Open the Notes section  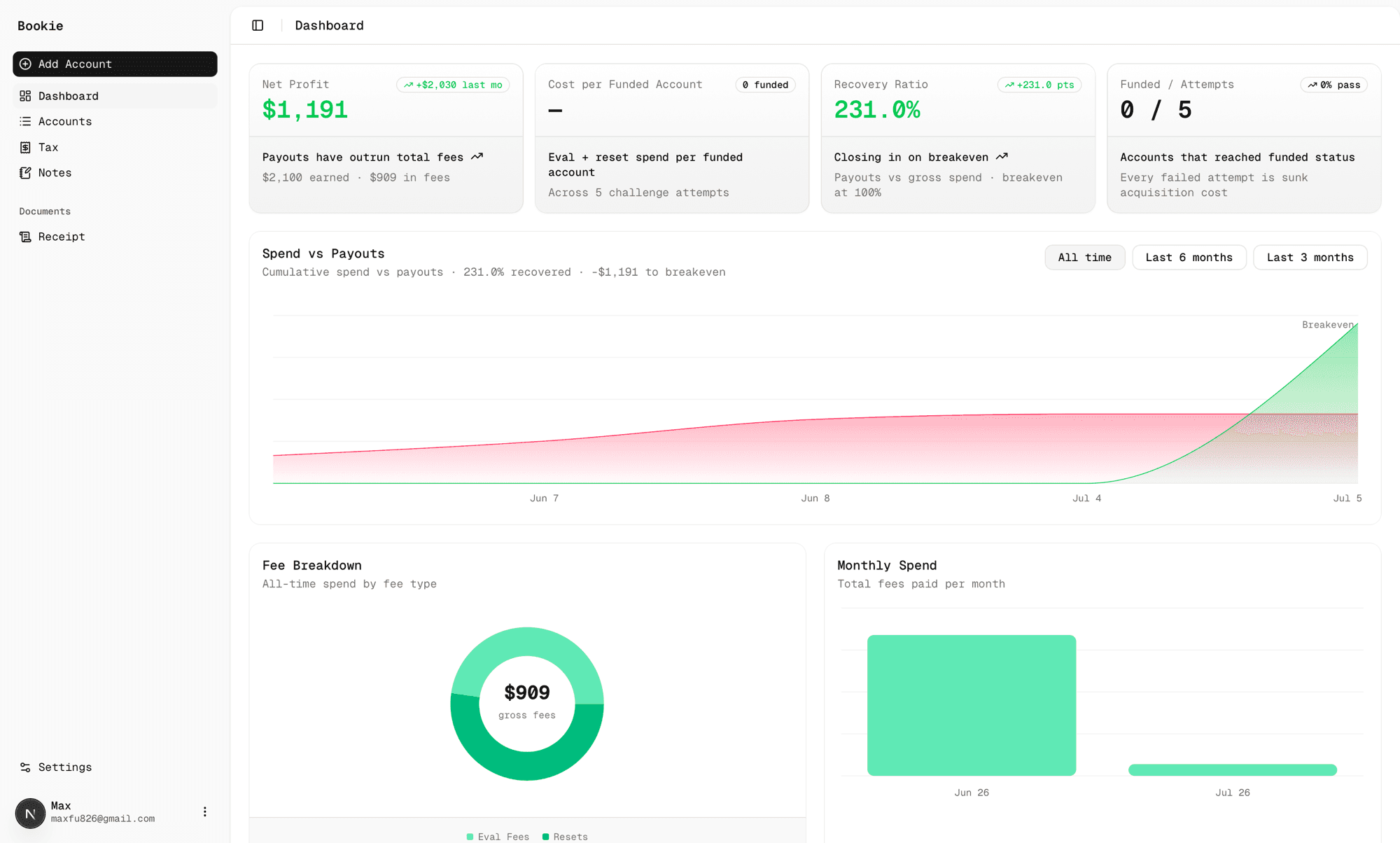point(115,173)
